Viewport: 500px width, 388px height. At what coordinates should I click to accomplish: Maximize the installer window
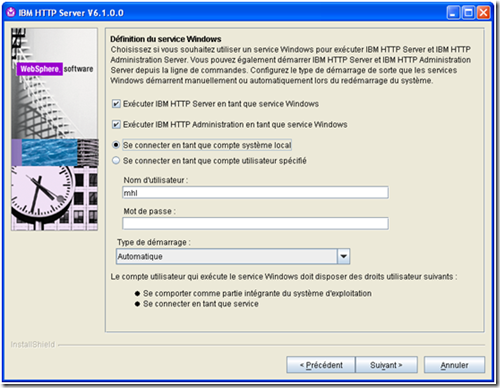click(x=468, y=13)
